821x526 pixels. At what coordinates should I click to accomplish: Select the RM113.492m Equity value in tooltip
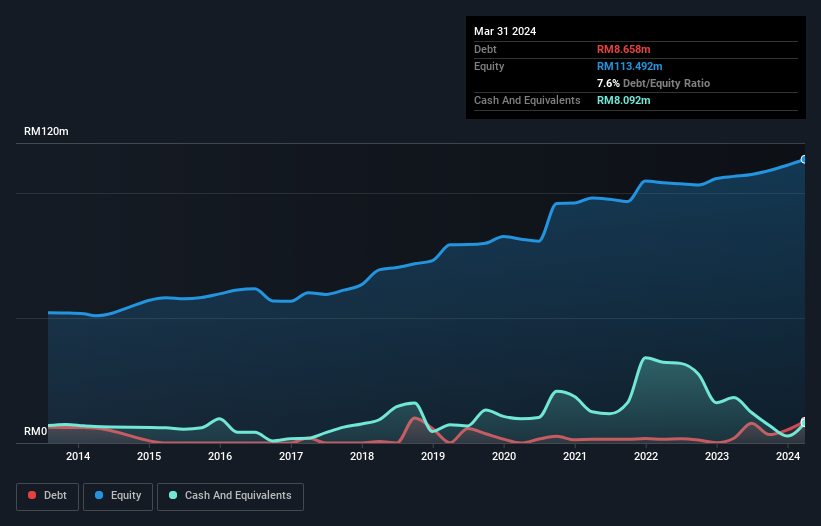(x=632, y=66)
